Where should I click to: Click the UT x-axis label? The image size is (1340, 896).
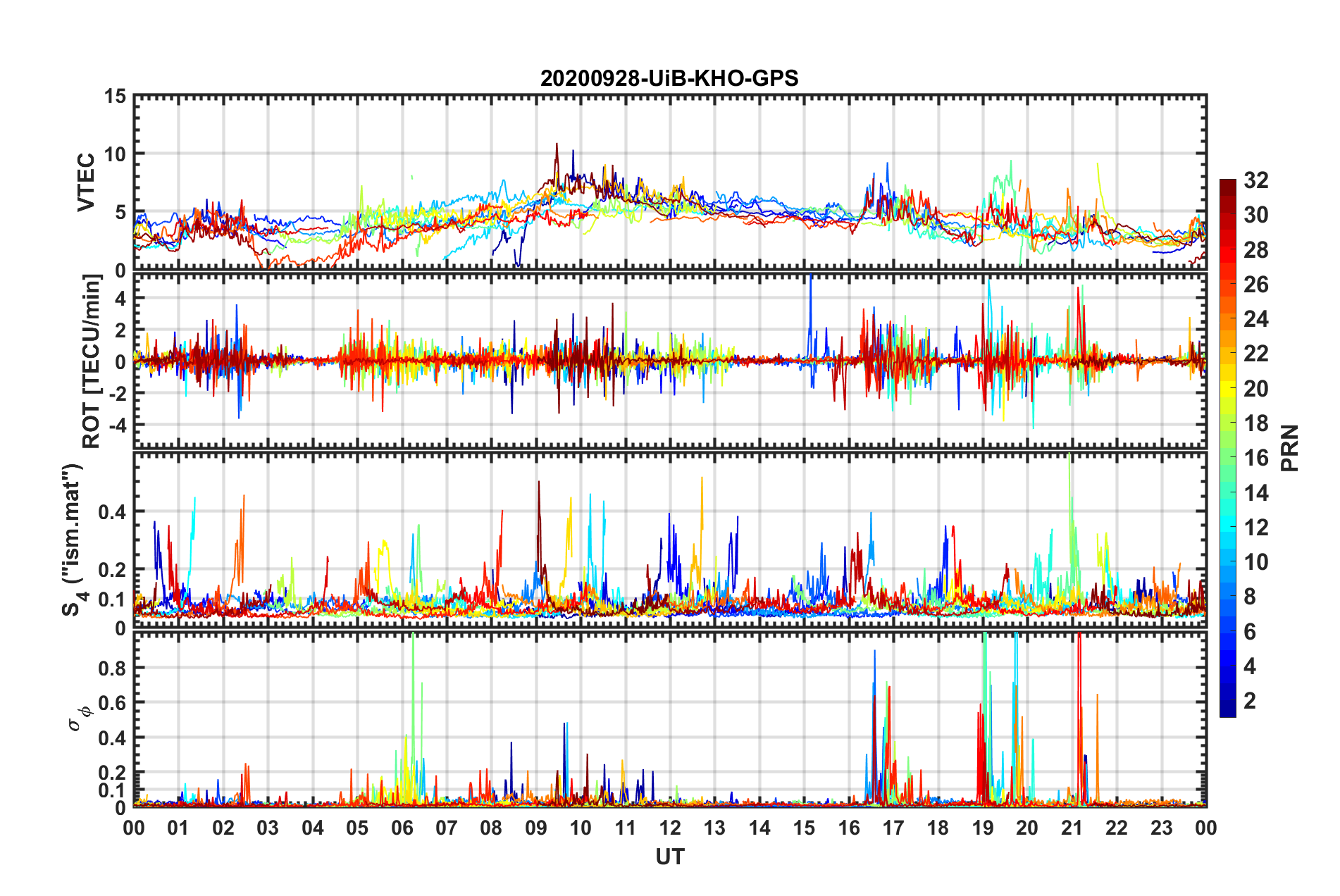click(x=669, y=857)
